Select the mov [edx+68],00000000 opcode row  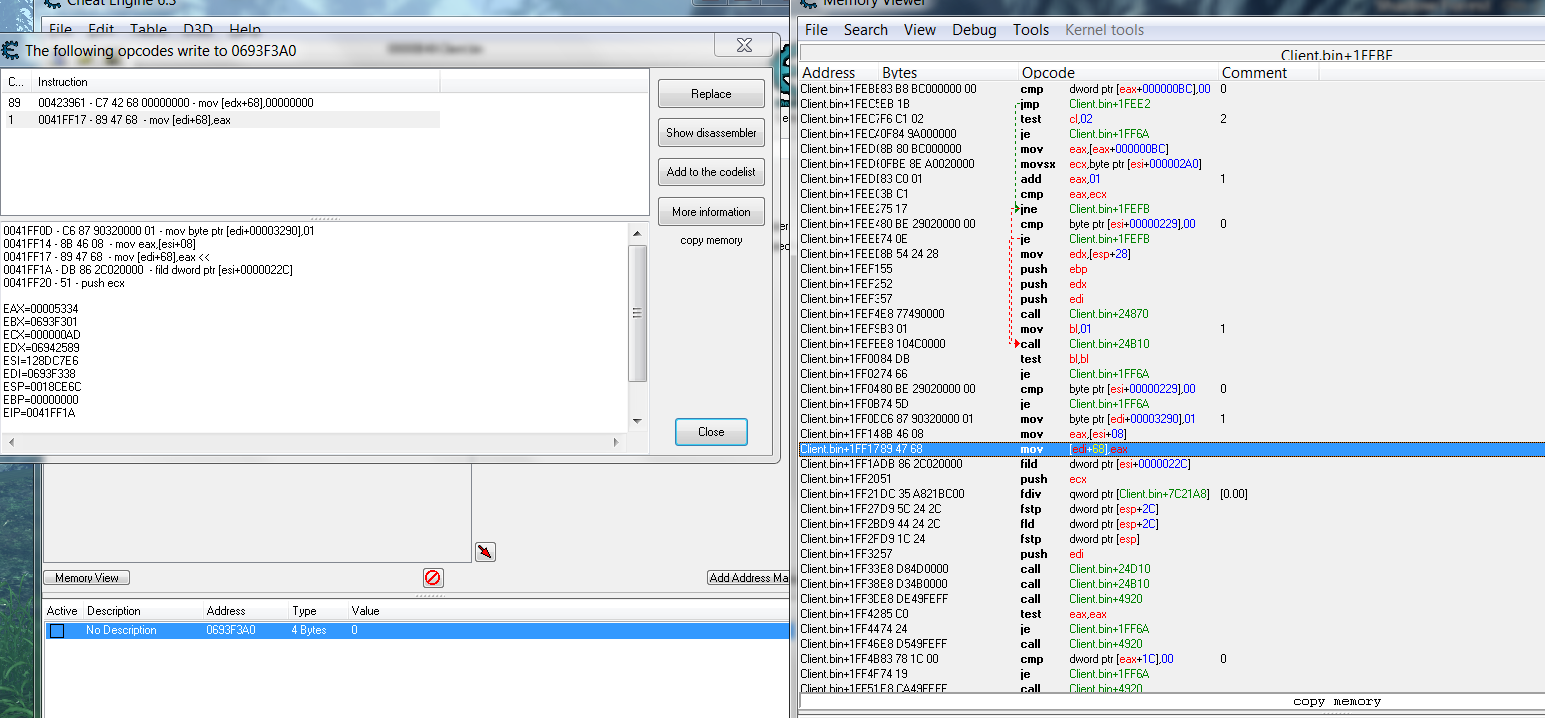point(176,103)
